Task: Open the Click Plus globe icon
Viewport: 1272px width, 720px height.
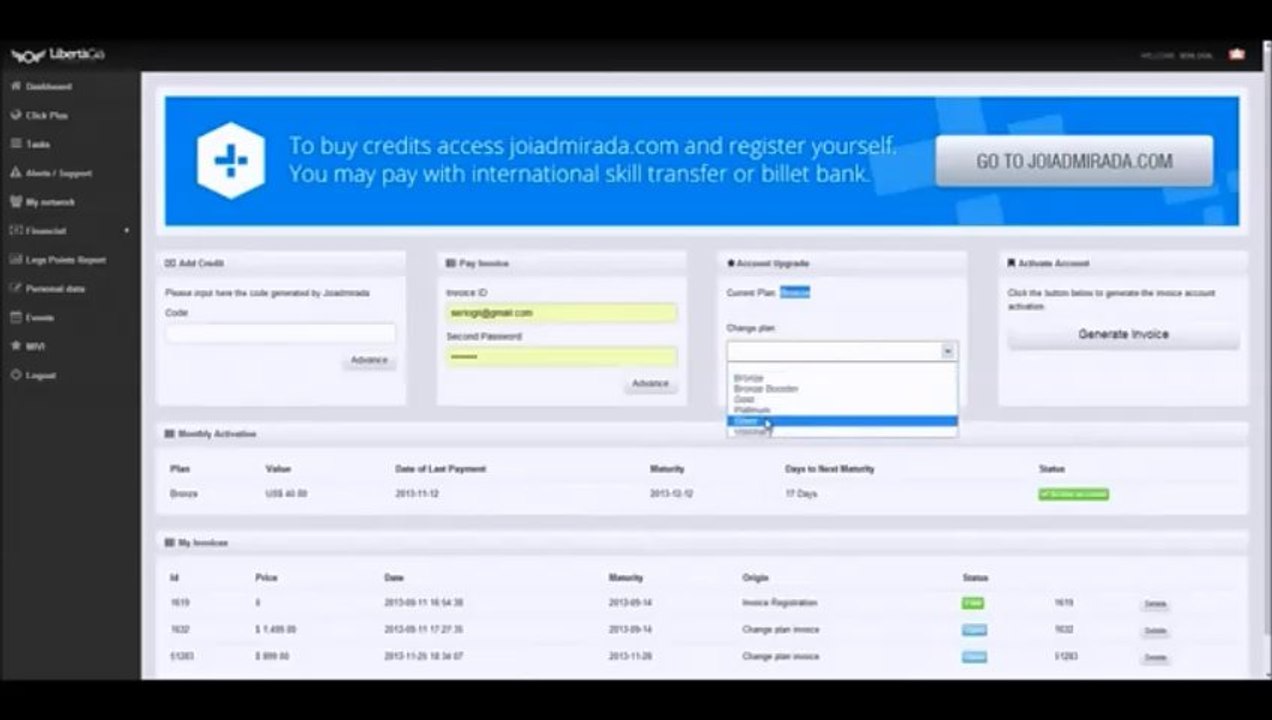Action: (x=16, y=115)
